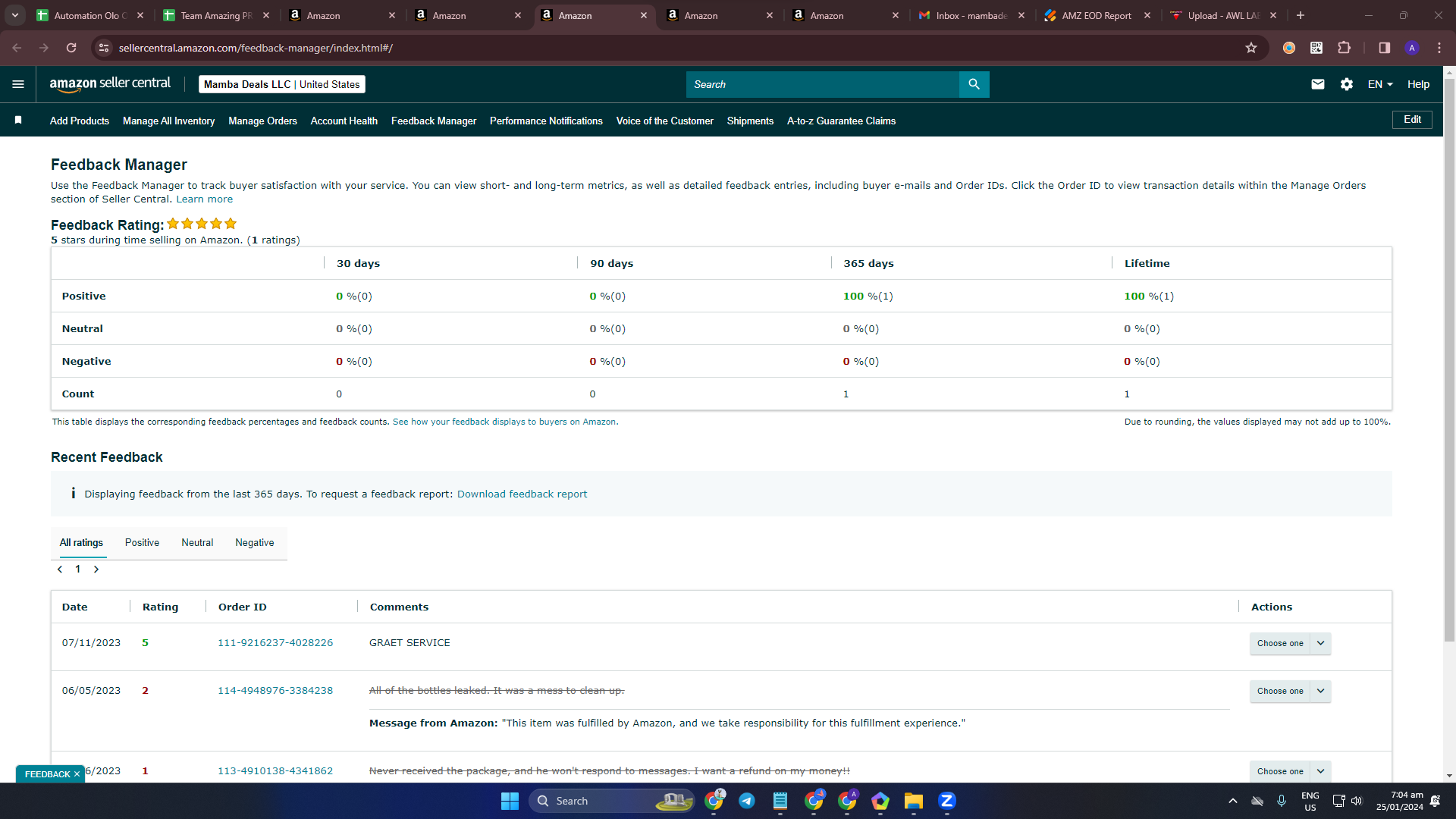1456x819 pixels.
Task: Open Manage All Inventory menu item
Action: point(168,121)
